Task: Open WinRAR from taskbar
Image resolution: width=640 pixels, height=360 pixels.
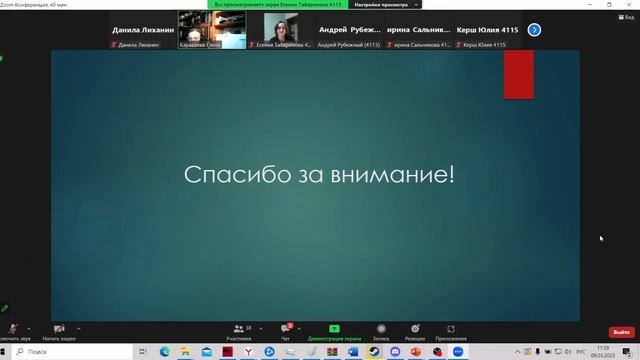Action: click(x=332, y=351)
